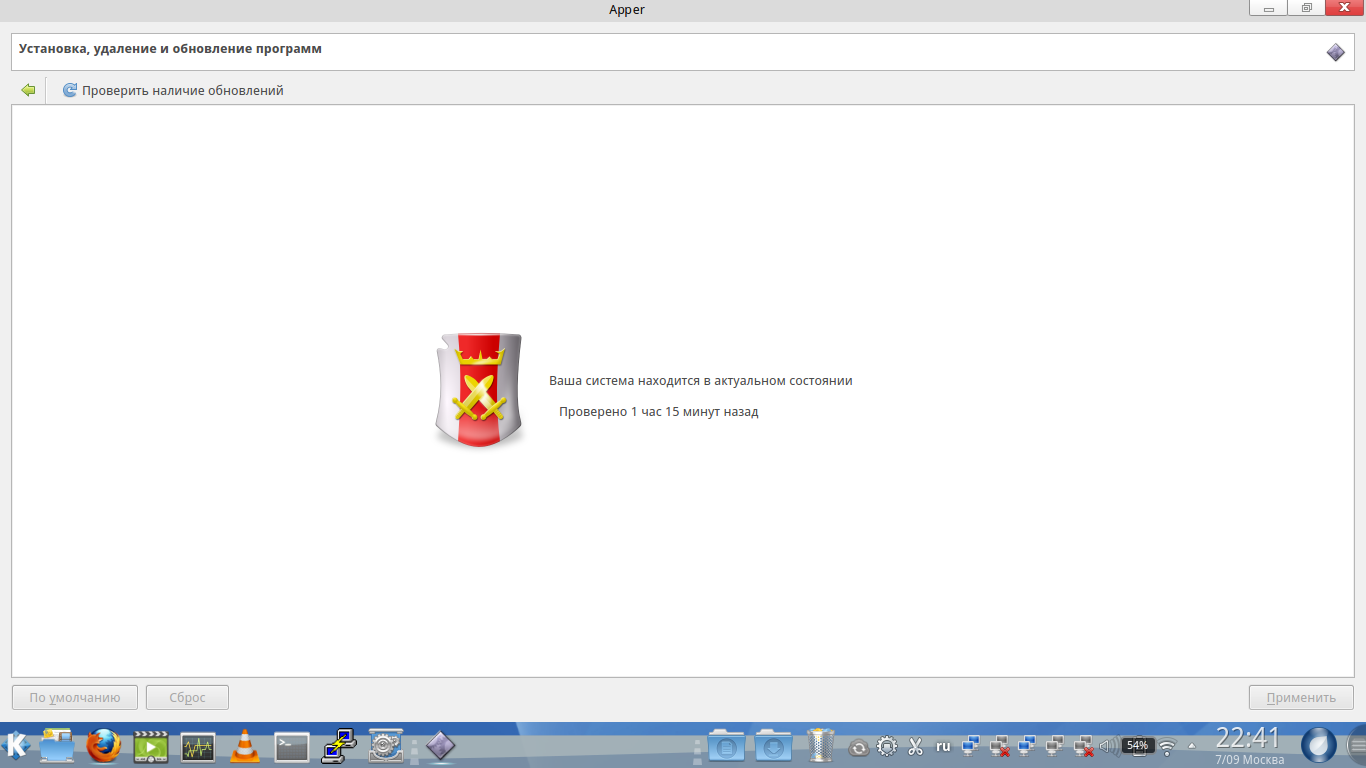The image size is (1366, 768).
Task: Launch VLC media player from the taskbar
Action: click(x=245, y=746)
